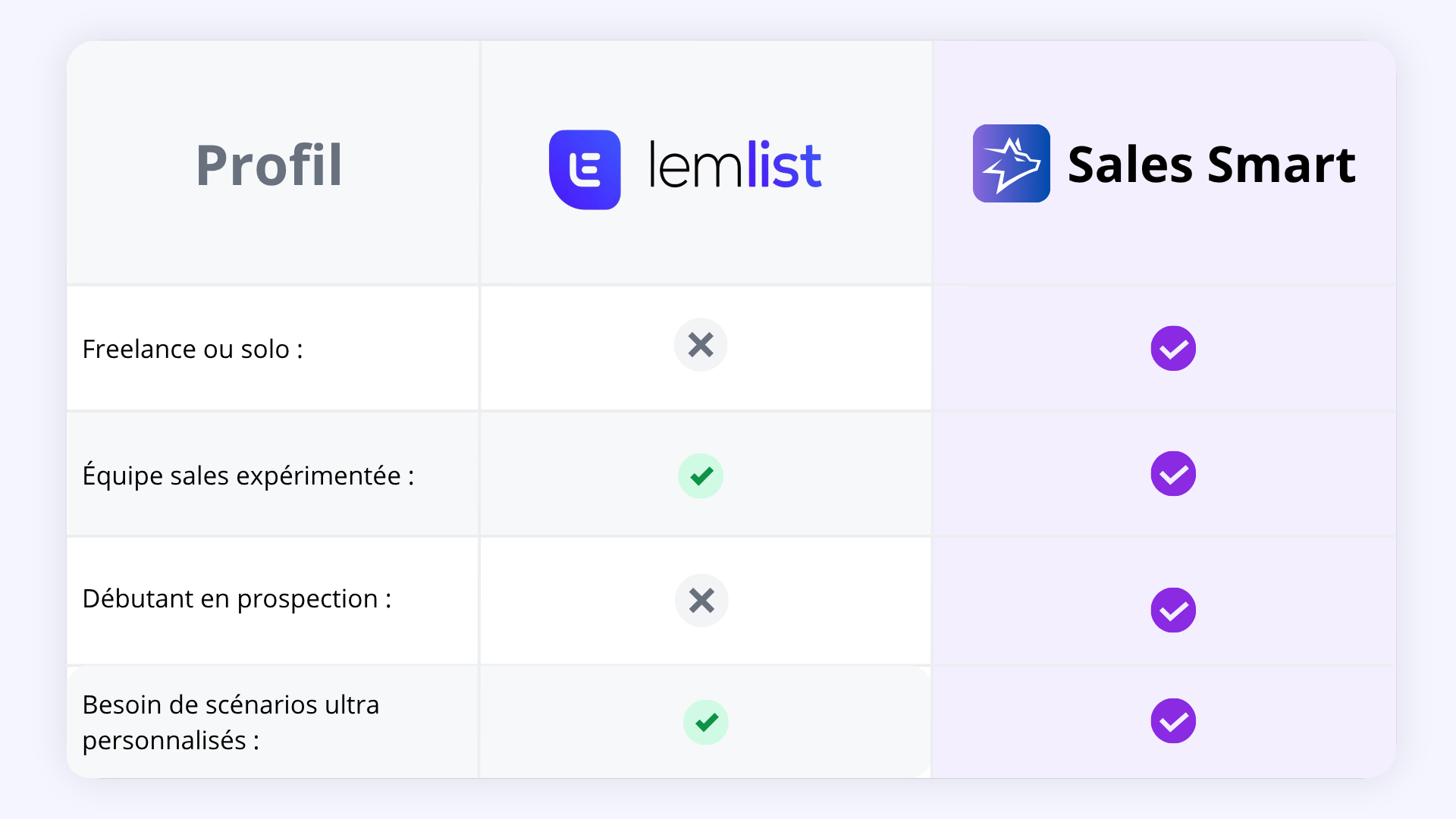The width and height of the screenshot is (1456, 819).
Task: Select the Débutant en prospection row label
Action: 237,599
